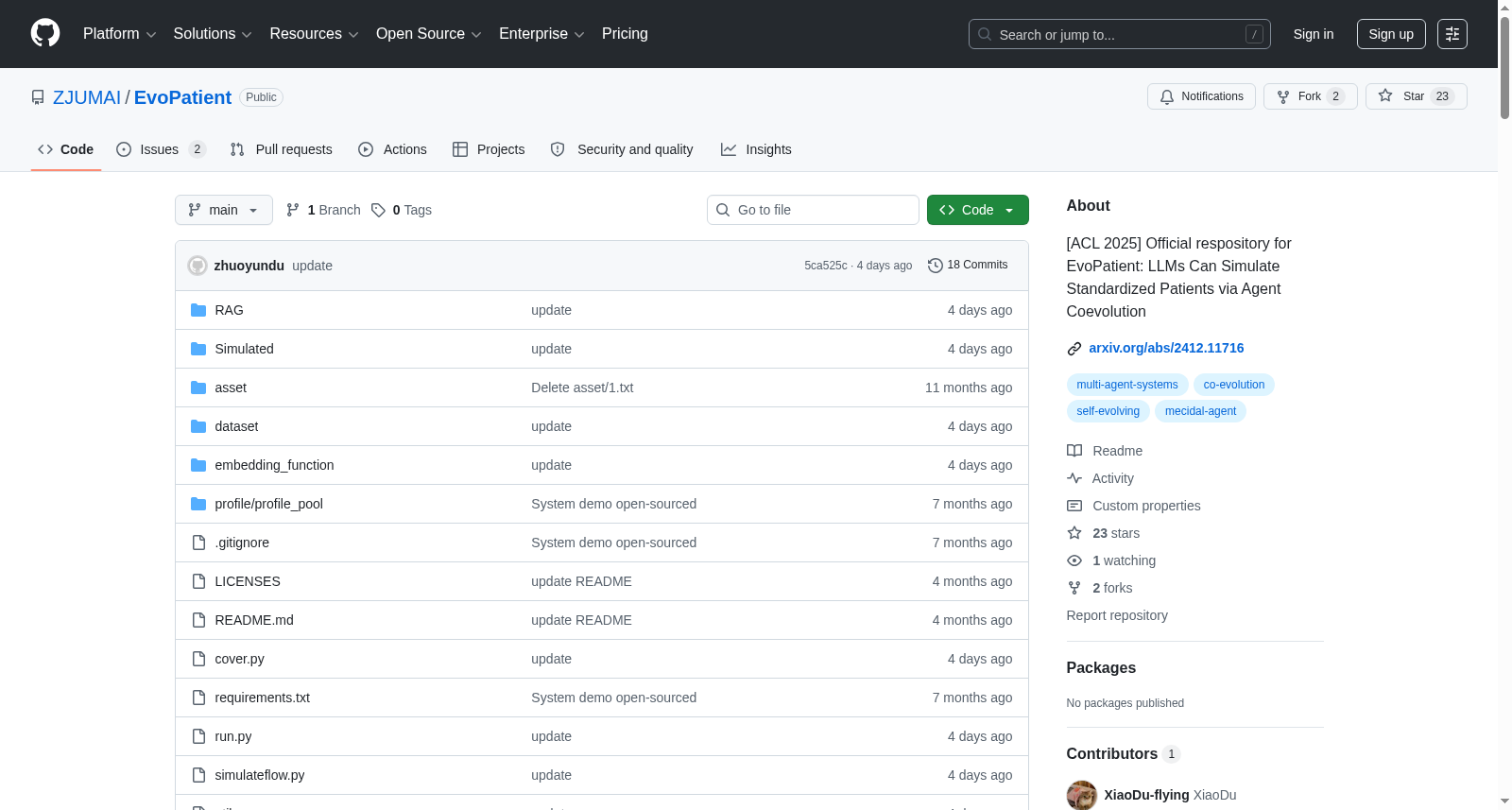Expand the Enterprise menu

(x=541, y=34)
